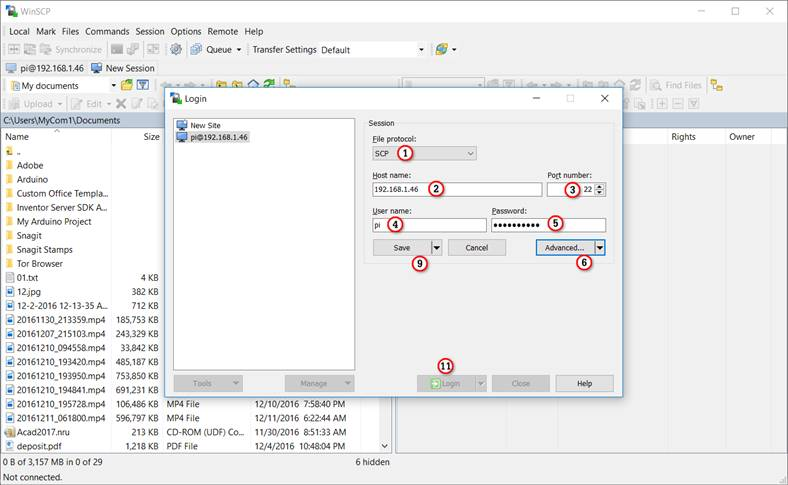Click the open directory folder icon beside My documents
The height and width of the screenshot is (485, 788).
coord(127,85)
